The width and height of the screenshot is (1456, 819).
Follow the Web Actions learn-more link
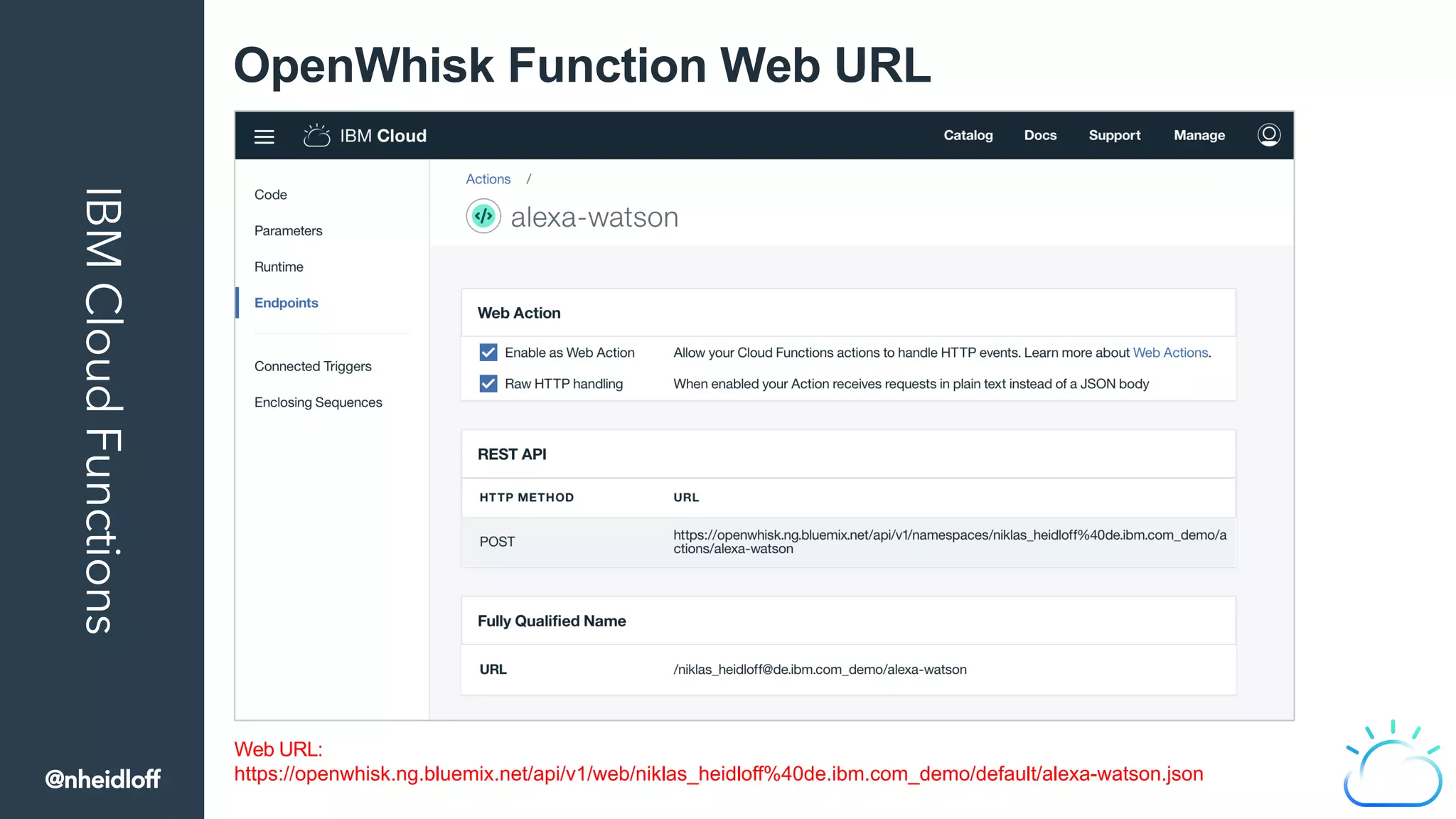(x=1170, y=353)
